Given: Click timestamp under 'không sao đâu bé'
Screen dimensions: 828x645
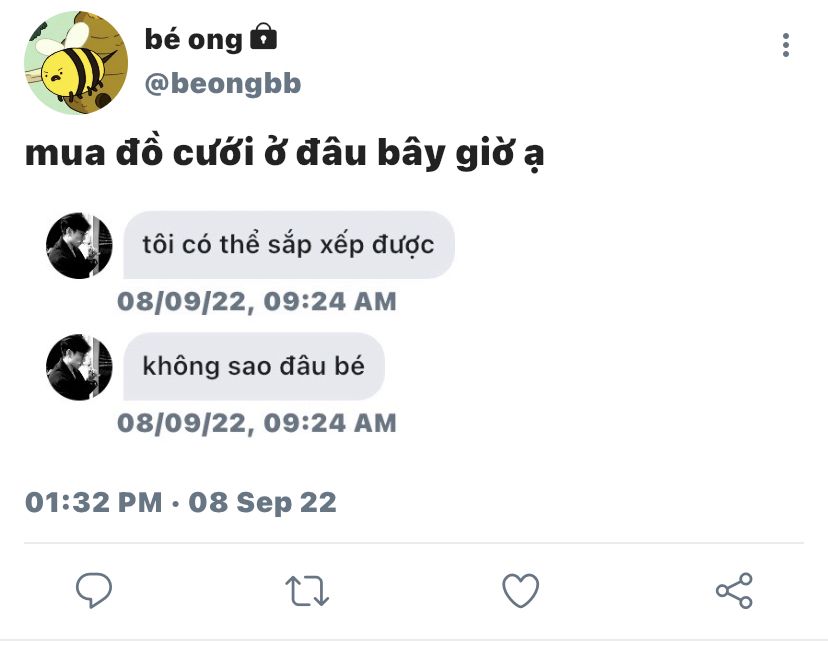Looking at the screenshot, I should click(x=257, y=423).
